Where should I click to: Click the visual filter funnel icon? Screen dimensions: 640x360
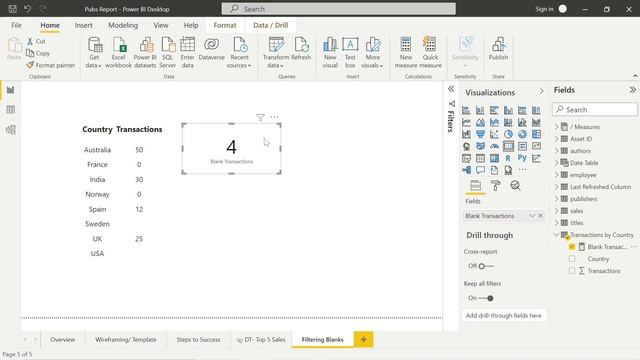click(260, 118)
